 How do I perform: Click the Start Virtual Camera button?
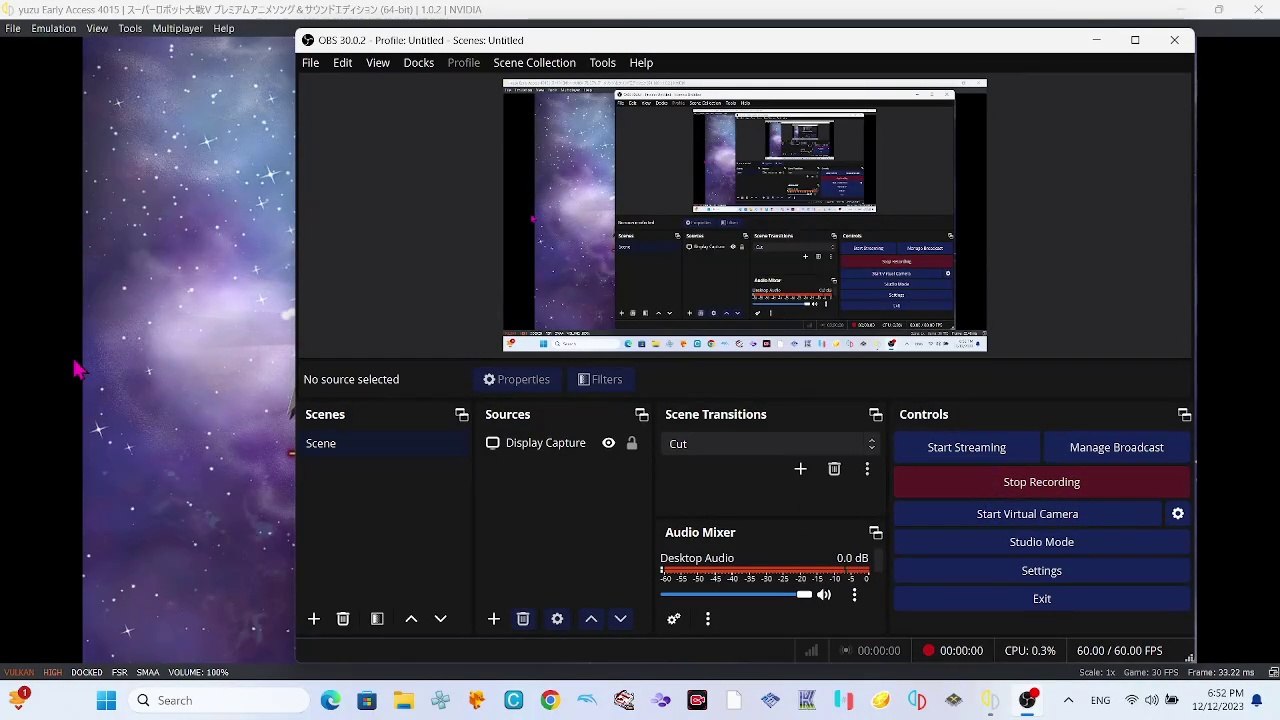(x=1028, y=514)
